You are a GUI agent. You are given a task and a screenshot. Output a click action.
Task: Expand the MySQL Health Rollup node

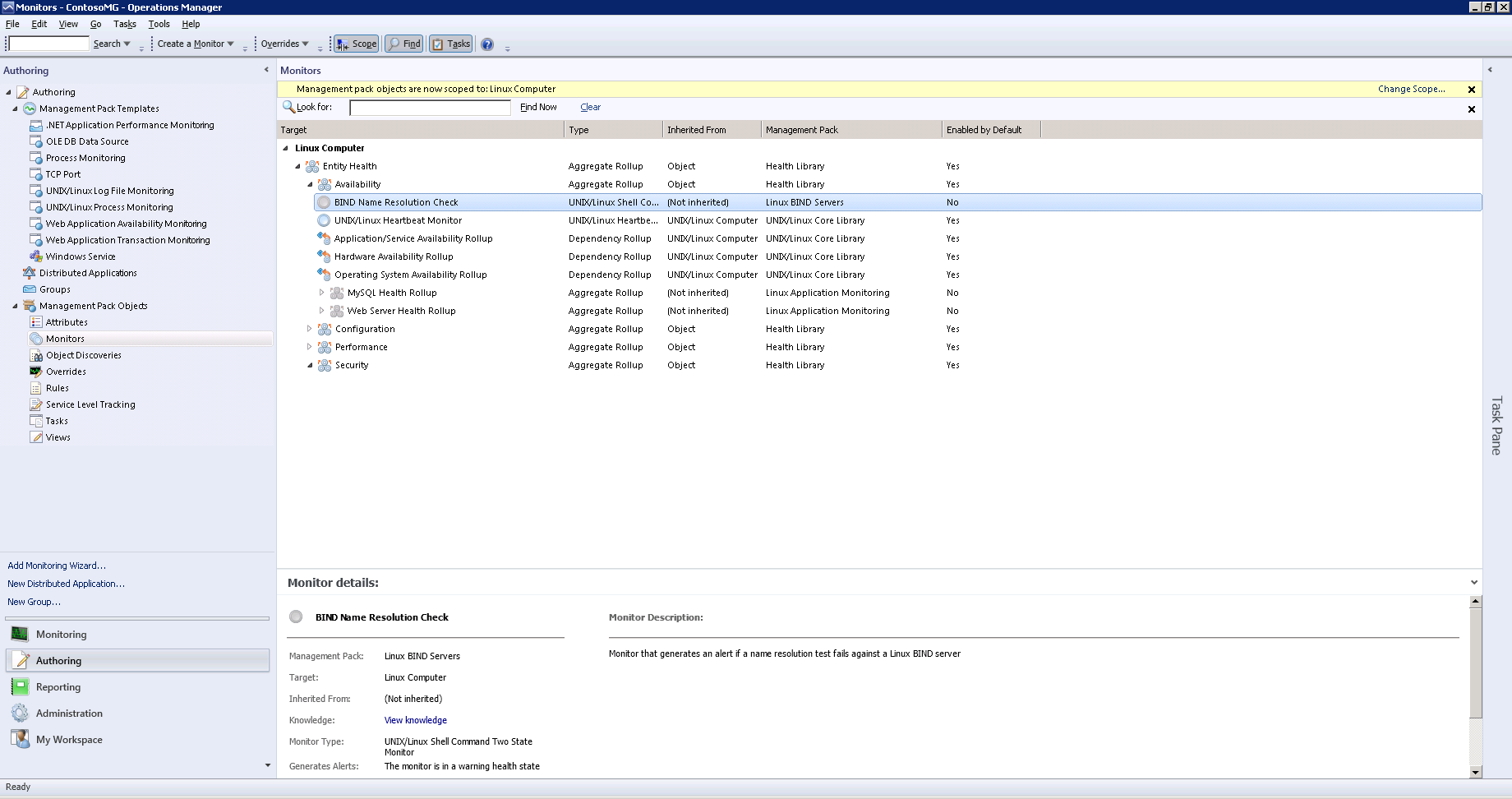[321, 293]
